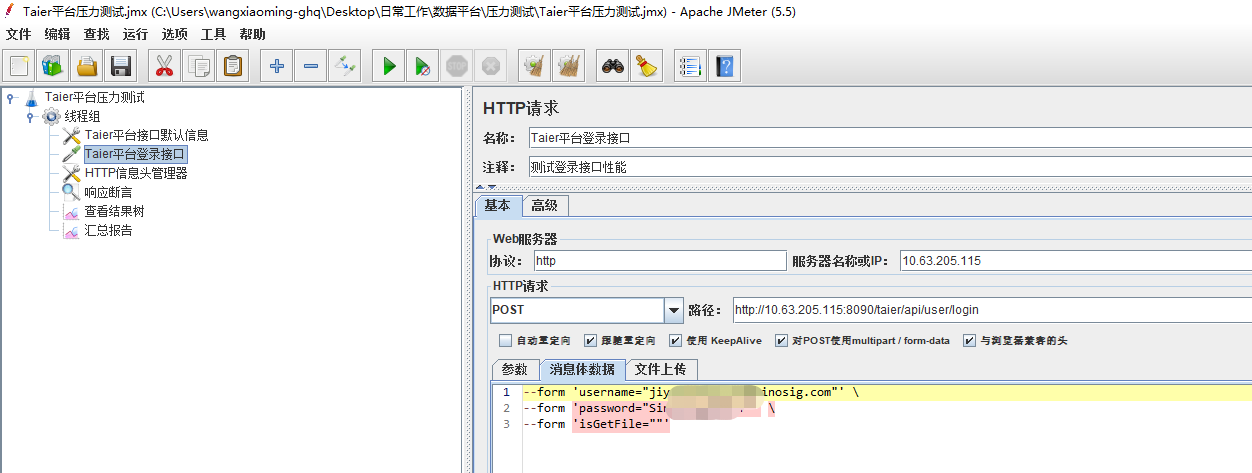Open the 帮助 menu

(x=253, y=34)
